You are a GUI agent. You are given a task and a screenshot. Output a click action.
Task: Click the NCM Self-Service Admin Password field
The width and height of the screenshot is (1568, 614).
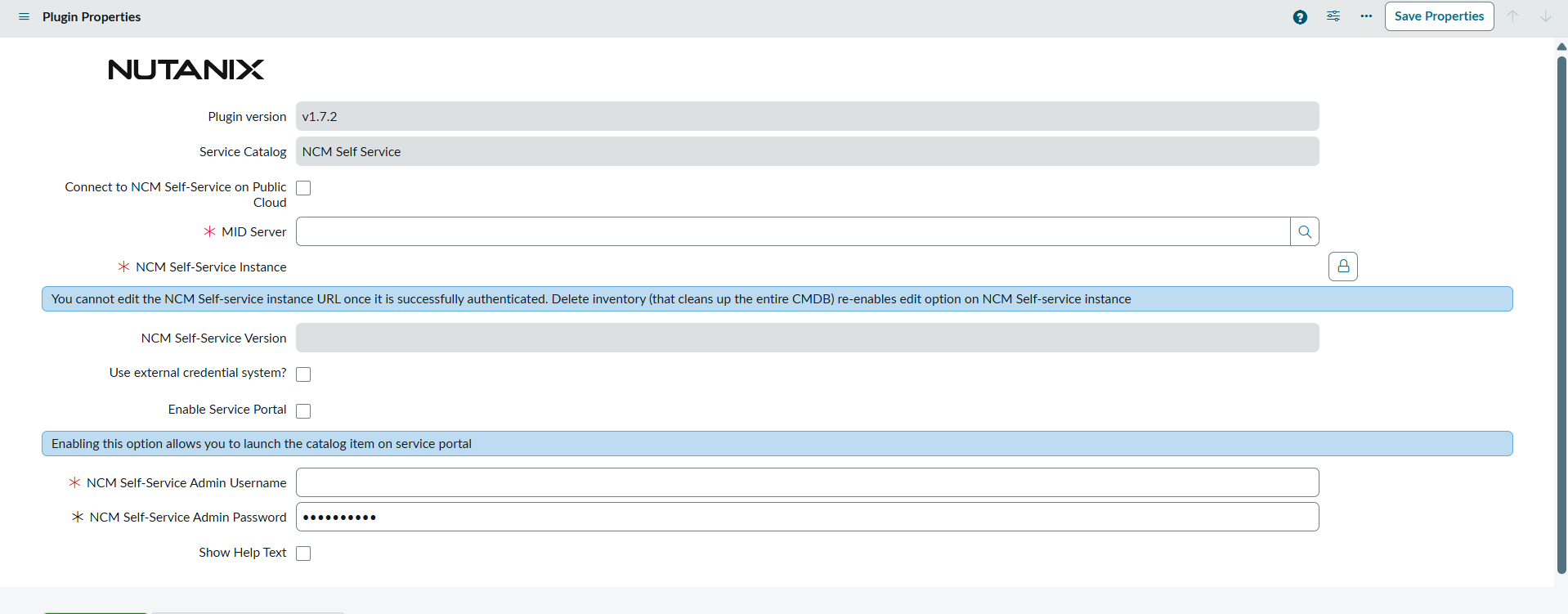point(807,518)
